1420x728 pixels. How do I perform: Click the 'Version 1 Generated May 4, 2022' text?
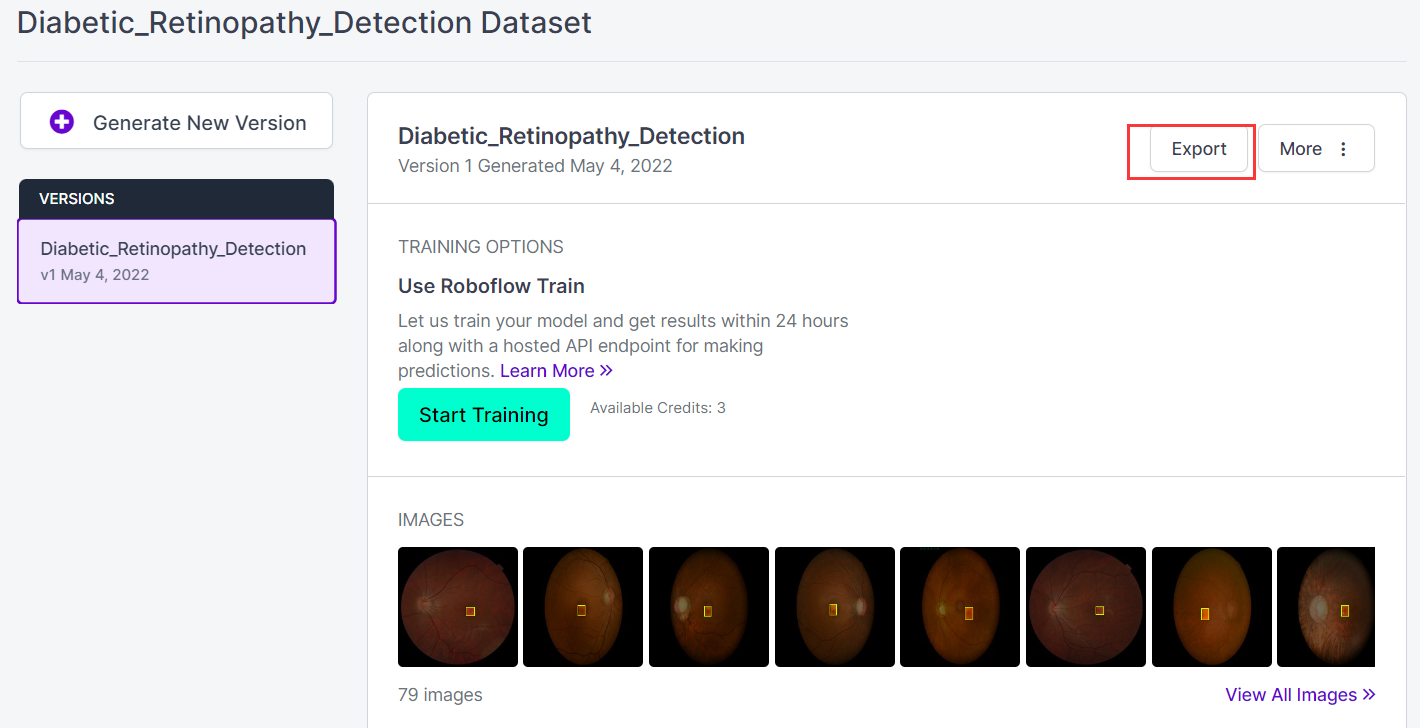(x=535, y=166)
